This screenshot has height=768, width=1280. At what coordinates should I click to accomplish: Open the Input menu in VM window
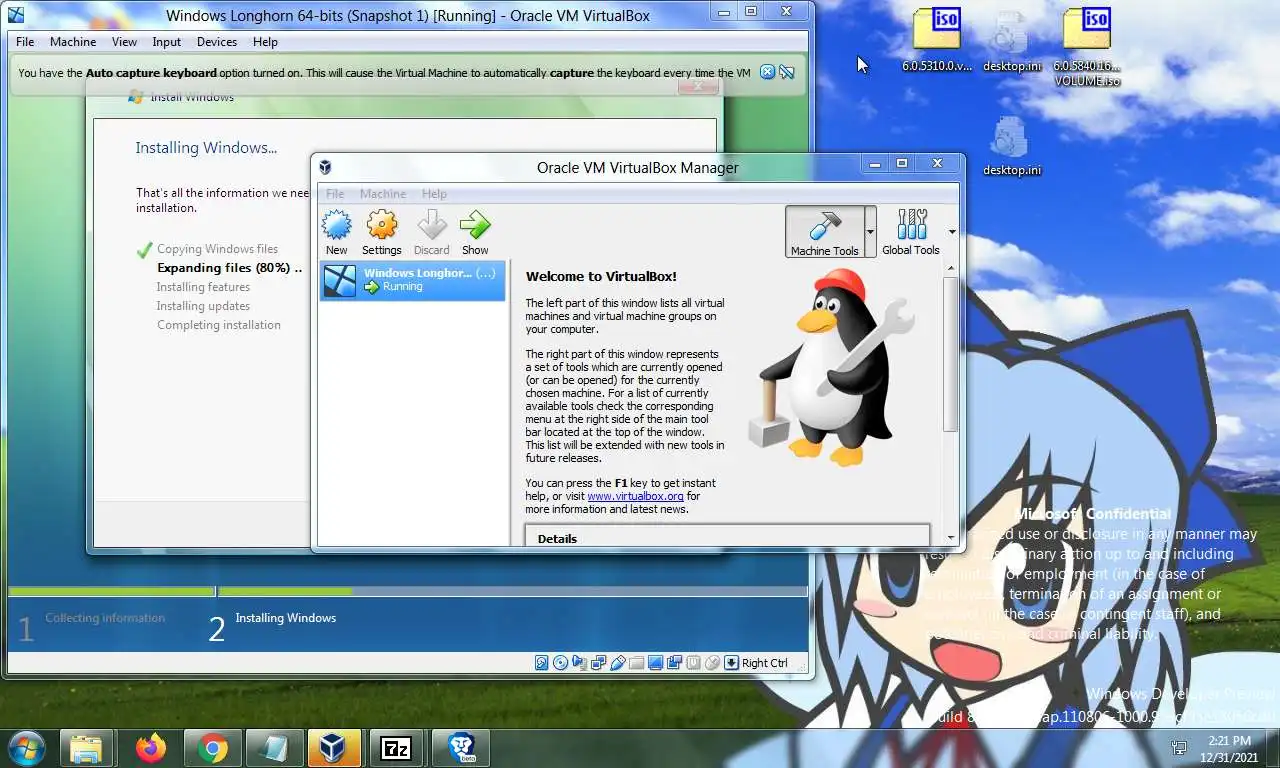[167, 42]
